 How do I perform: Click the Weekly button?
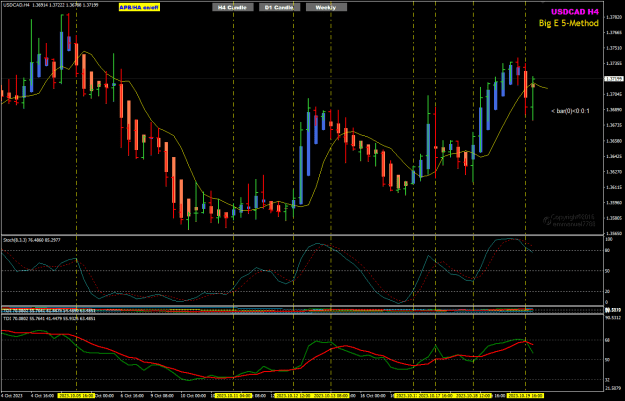click(x=326, y=7)
